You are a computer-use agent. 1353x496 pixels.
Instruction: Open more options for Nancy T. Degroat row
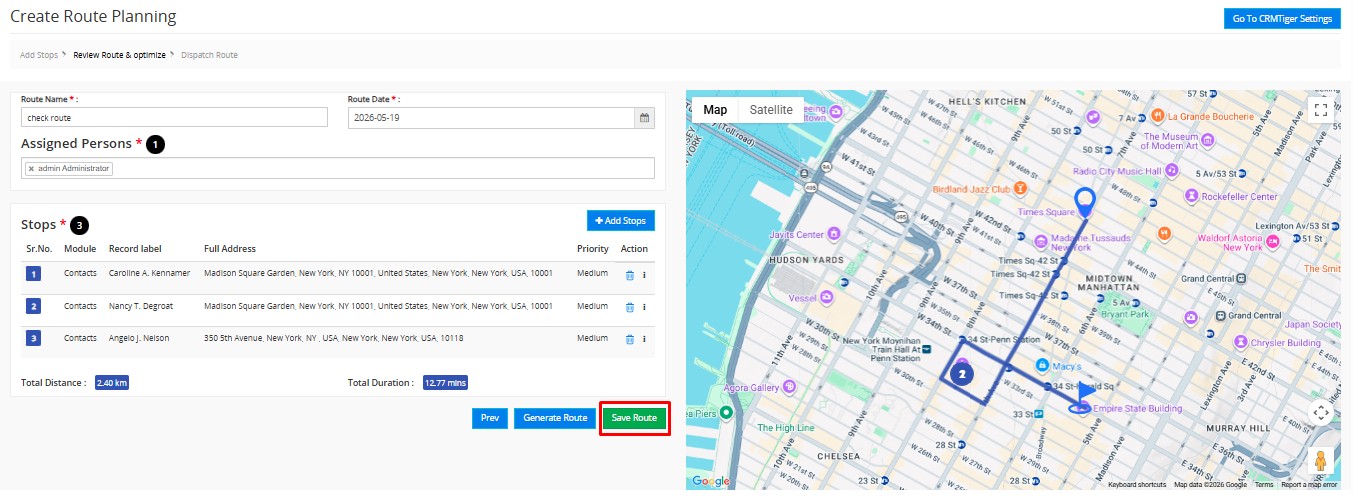[x=644, y=307]
